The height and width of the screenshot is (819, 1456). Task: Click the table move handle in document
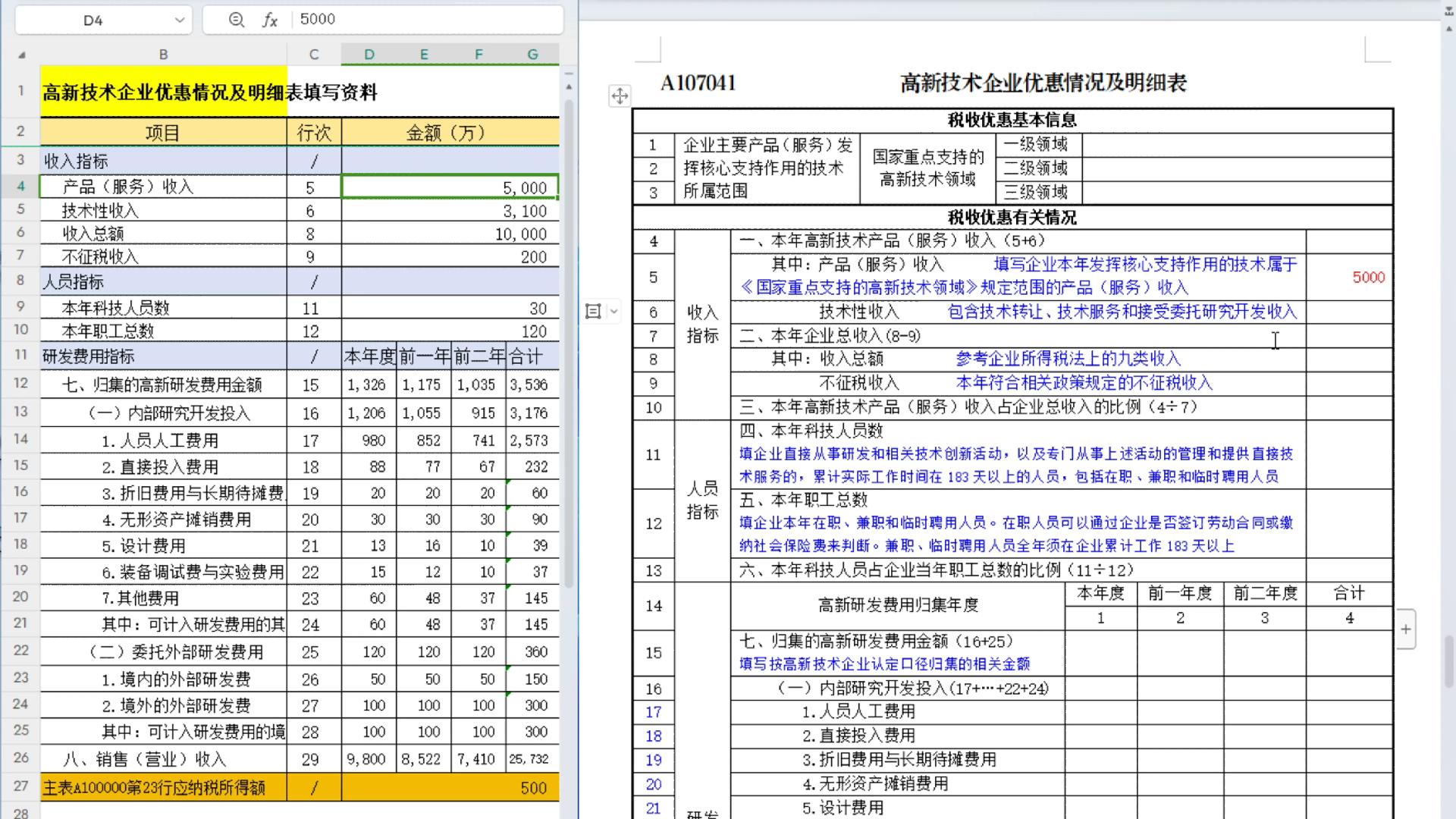(x=620, y=96)
